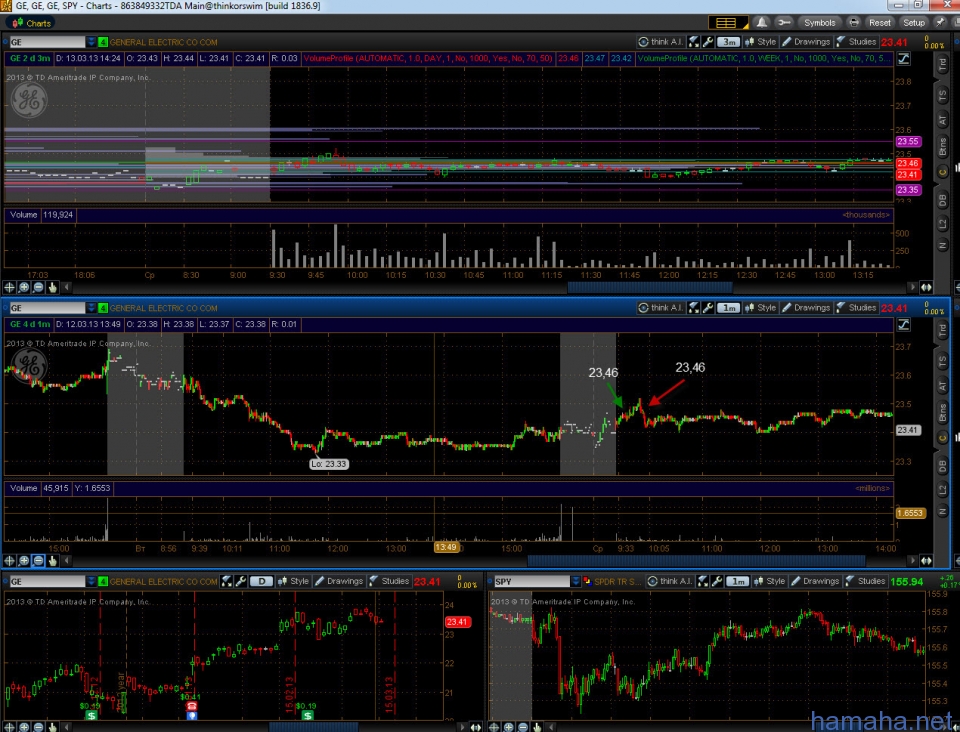Click the 13:49 time marker on middle chart
The height and width of the screenshot is (732, 960).
coord(446,547)
